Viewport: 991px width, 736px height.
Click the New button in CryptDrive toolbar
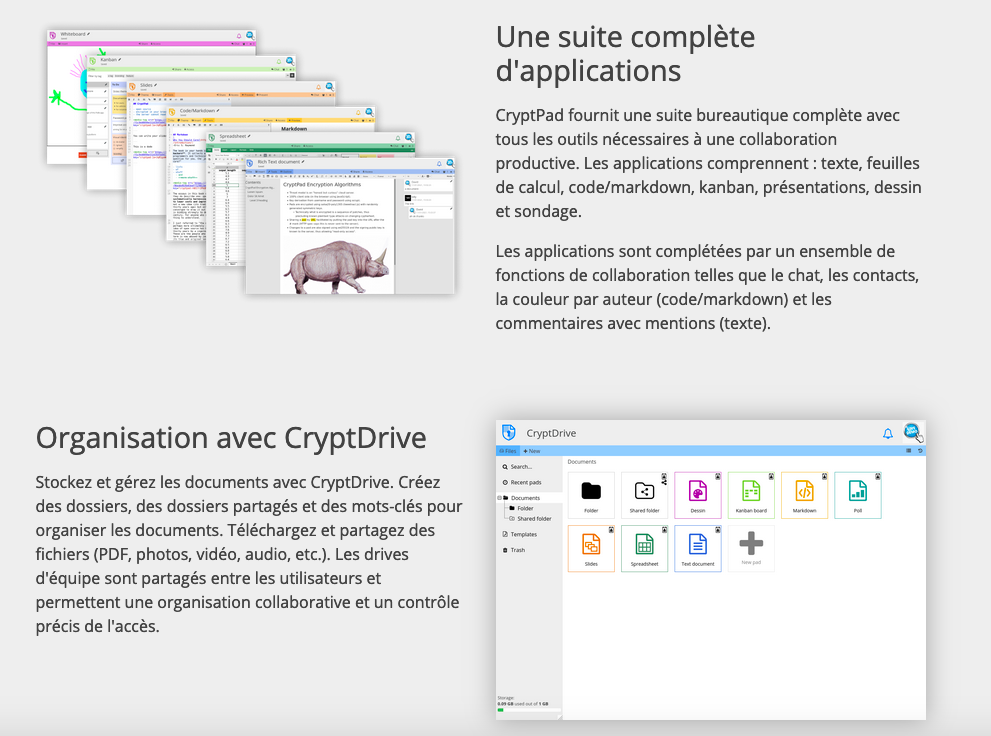pos(532,451)
